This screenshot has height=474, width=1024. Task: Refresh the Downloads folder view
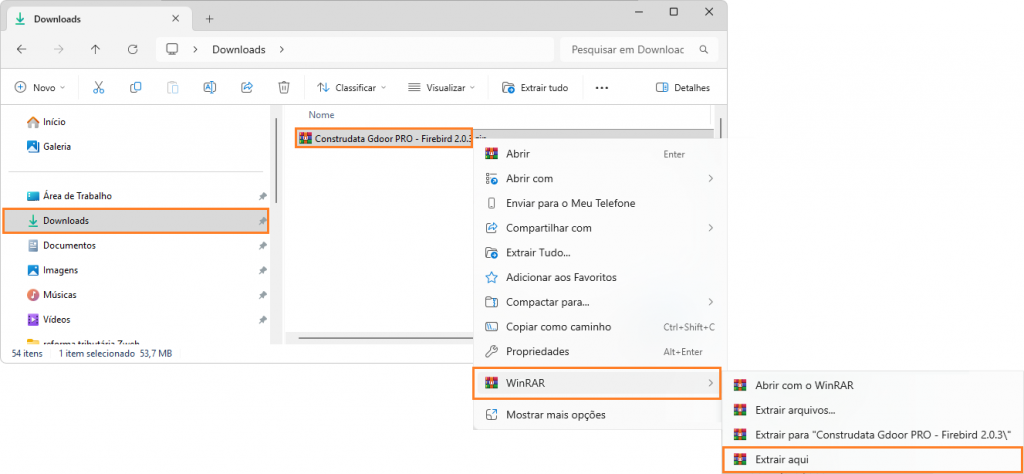133,50
